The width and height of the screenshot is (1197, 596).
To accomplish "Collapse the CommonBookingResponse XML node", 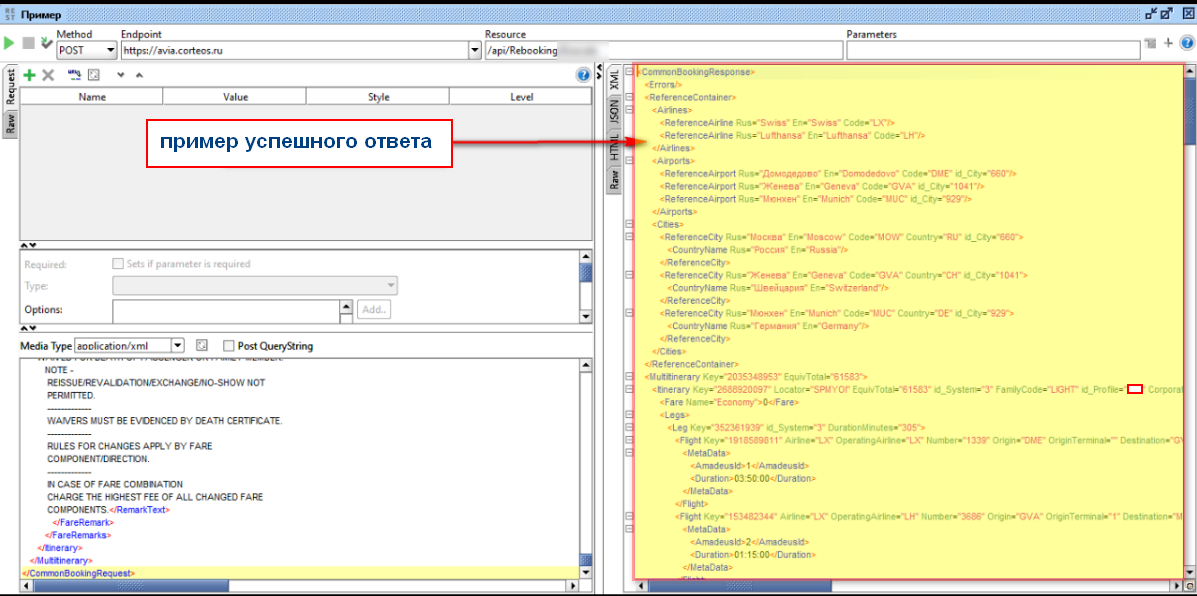I will coord(628,72).
